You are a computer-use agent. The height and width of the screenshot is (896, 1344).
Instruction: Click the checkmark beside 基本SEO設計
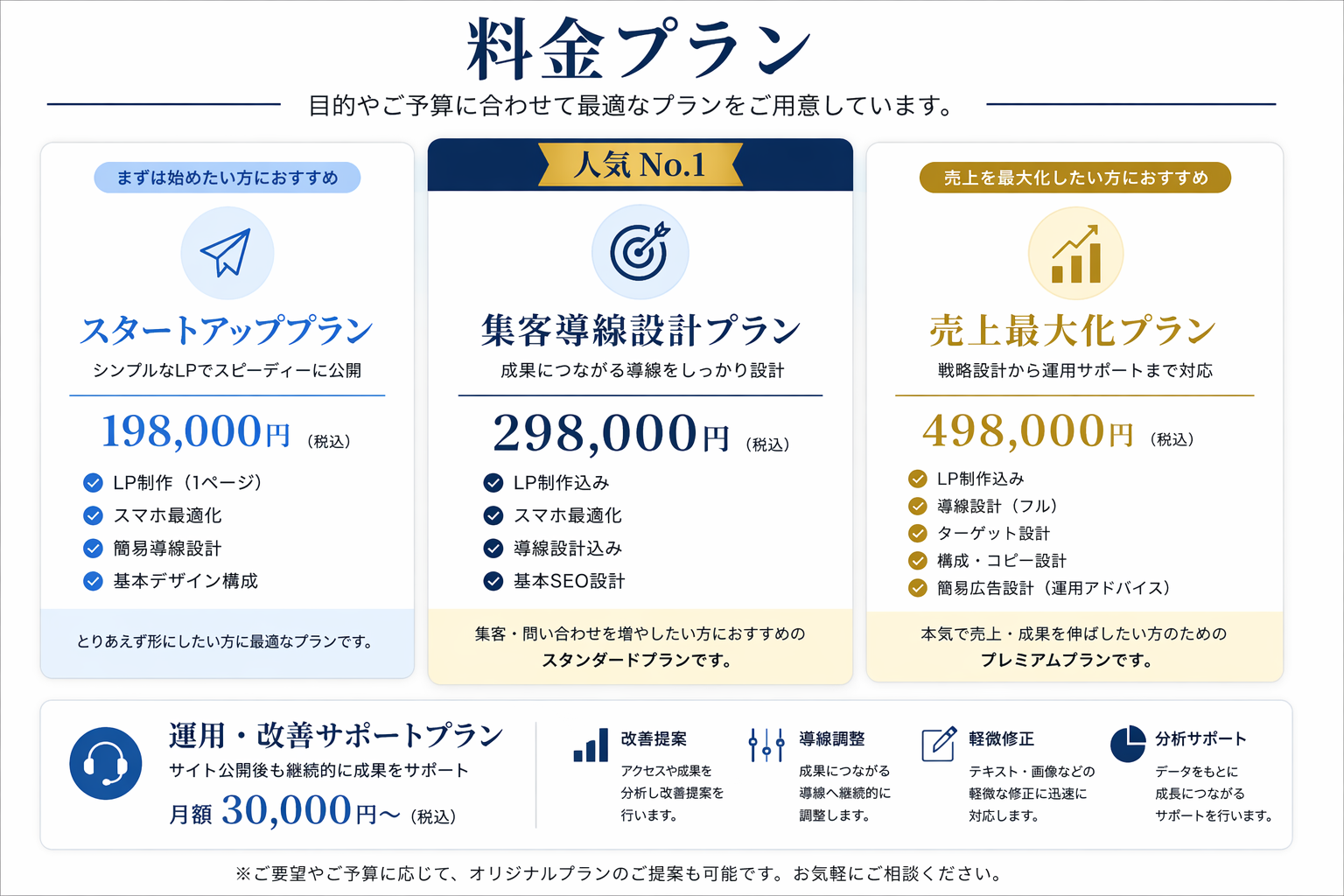493,581
